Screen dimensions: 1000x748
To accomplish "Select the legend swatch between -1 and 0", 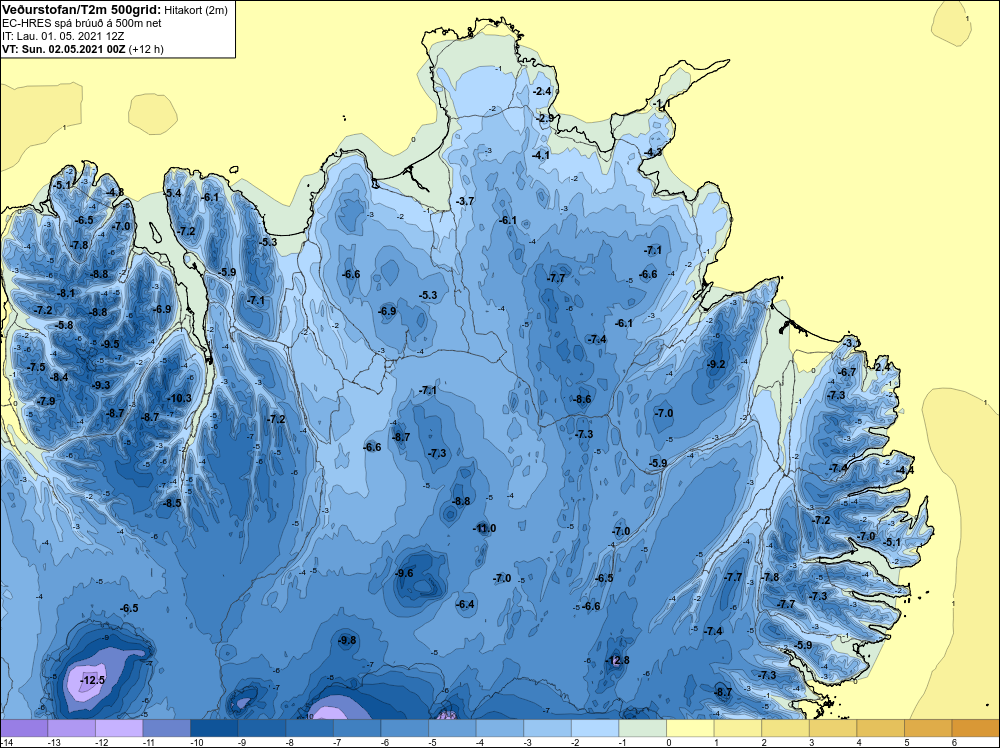I will click(x=642, y=728).
